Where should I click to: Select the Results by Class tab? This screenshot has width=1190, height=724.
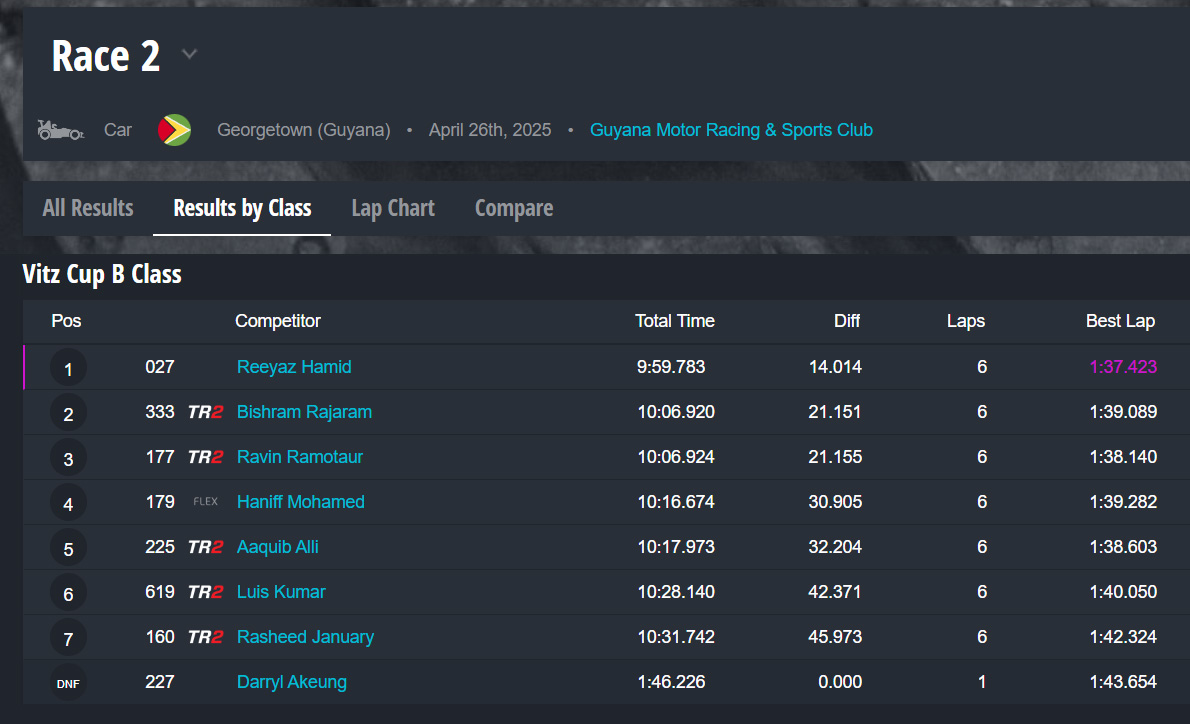[242, 208]
